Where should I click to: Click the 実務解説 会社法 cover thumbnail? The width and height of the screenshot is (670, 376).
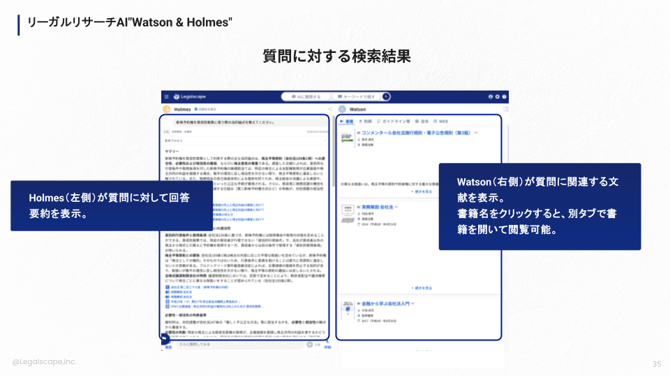347,214
